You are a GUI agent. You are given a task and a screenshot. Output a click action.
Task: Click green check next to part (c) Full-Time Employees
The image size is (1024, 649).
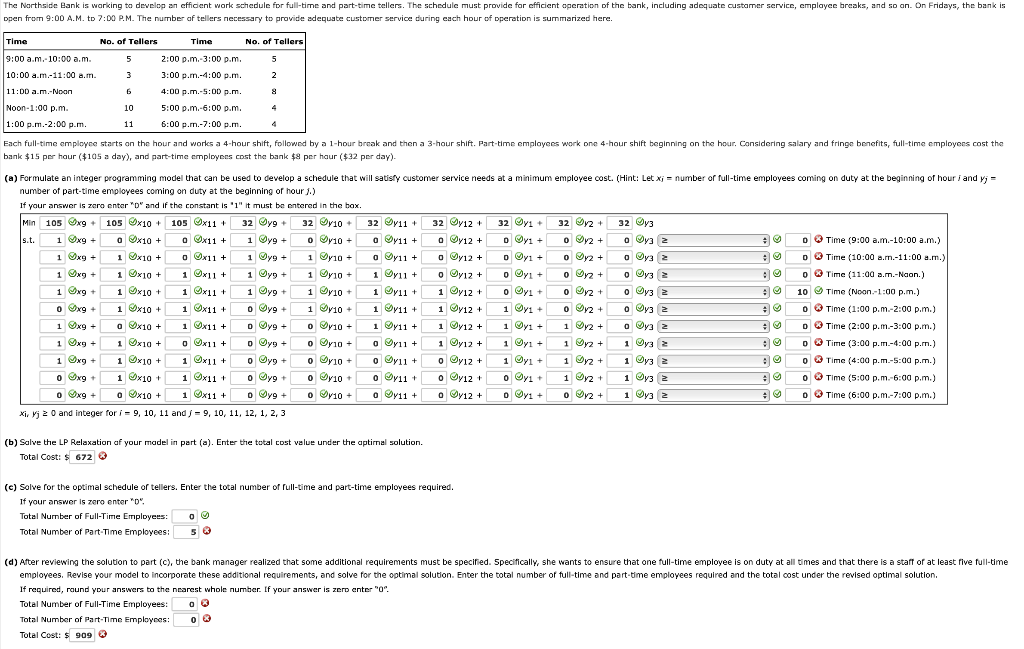pyautogui.click(x=205, y=516)
